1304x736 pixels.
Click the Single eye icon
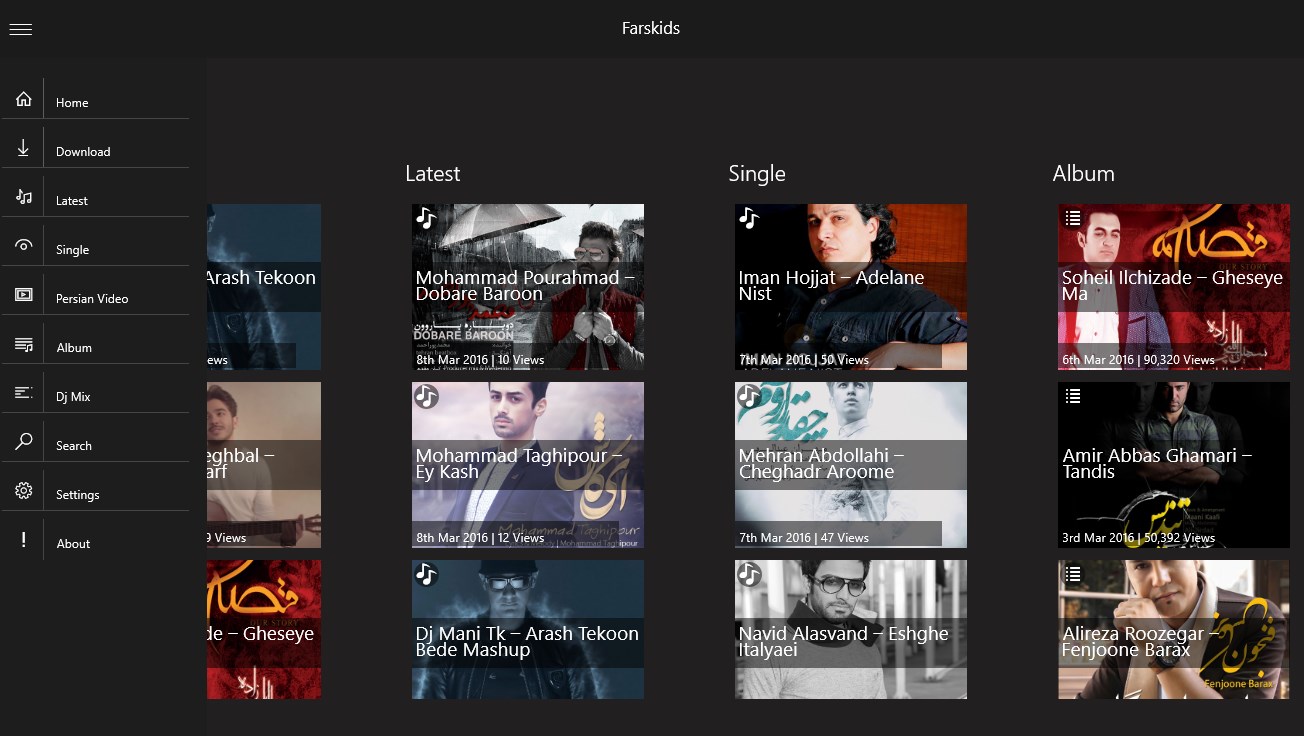[23, 246]
